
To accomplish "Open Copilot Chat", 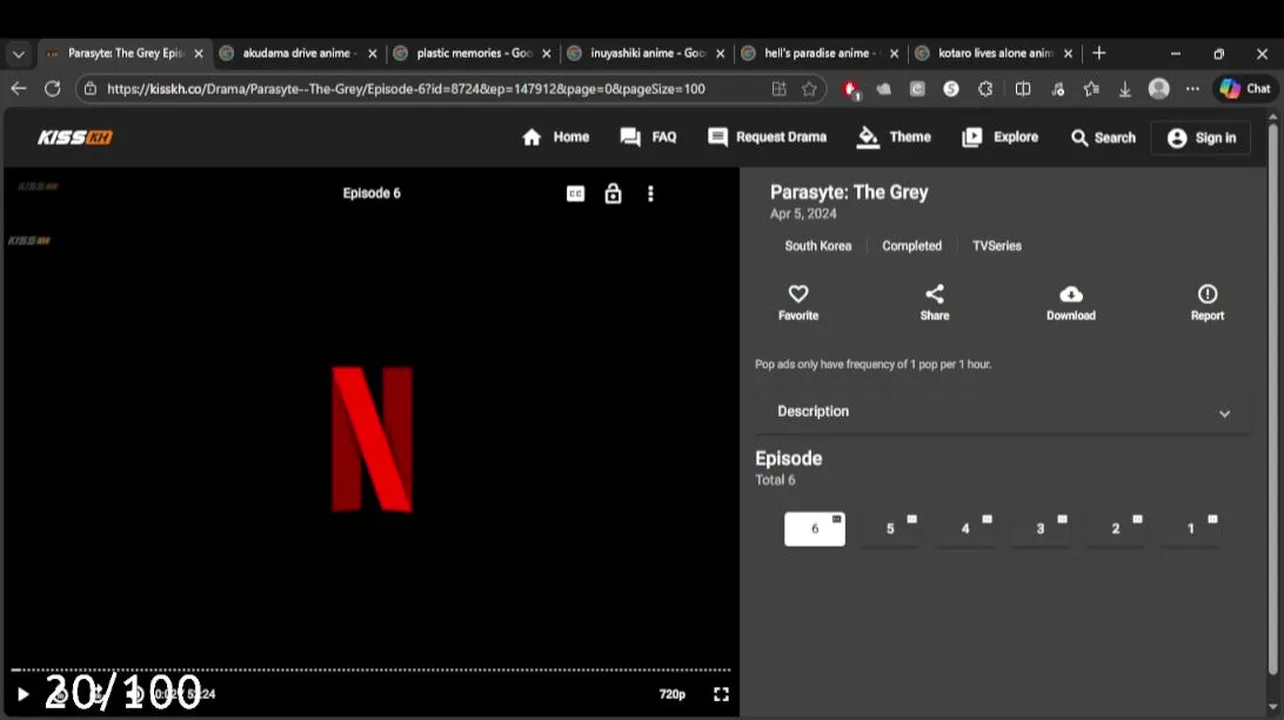I will [1245, 89].
